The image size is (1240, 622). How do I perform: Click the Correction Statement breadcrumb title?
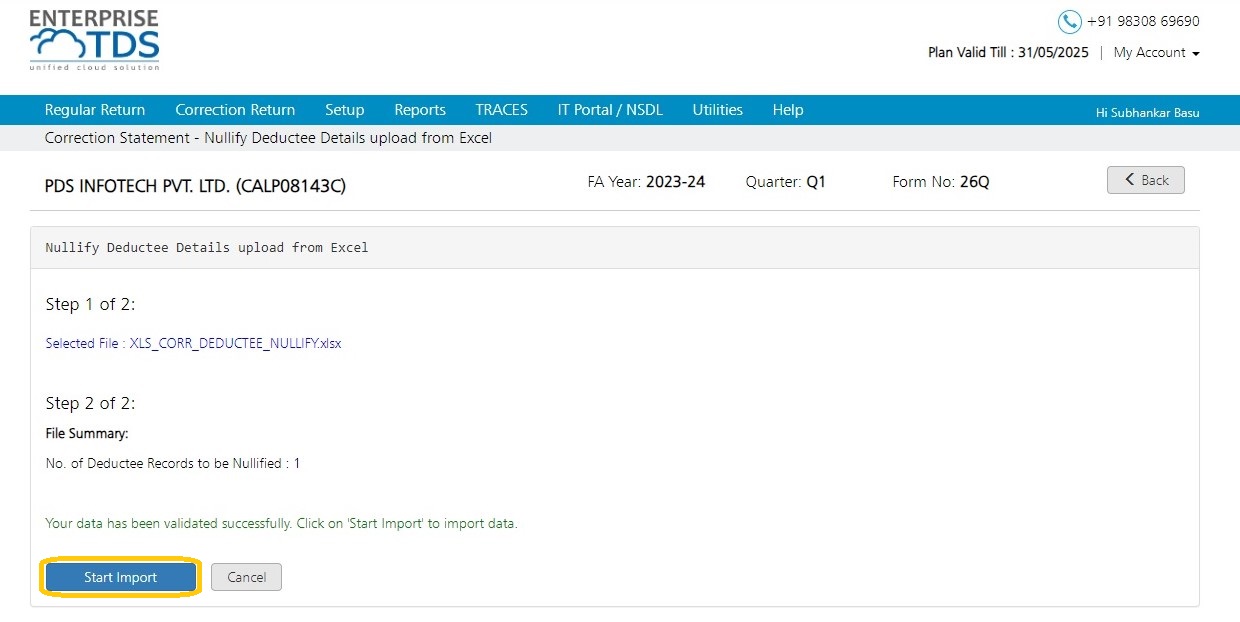pyautogui.click(x=268, y=138)
